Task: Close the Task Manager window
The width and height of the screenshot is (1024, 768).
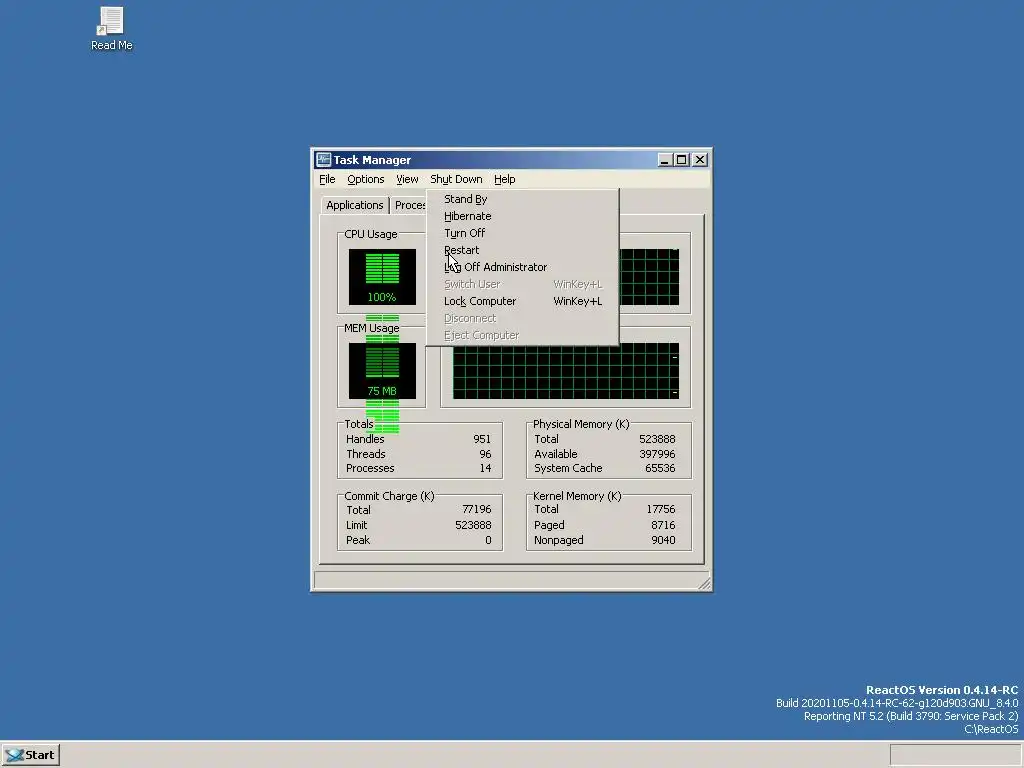Action: pyautogui.click(x=700, y=160)
